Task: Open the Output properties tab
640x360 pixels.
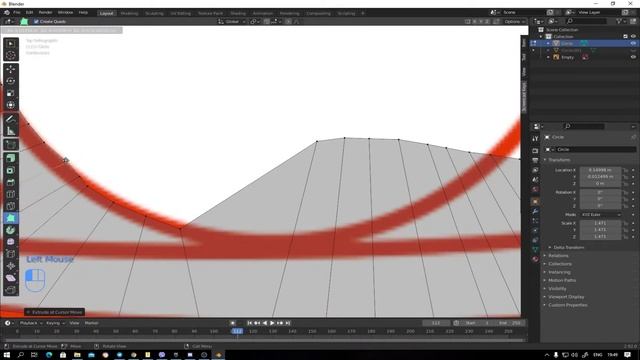Action: pyautogui.click(x=535, y=160)
